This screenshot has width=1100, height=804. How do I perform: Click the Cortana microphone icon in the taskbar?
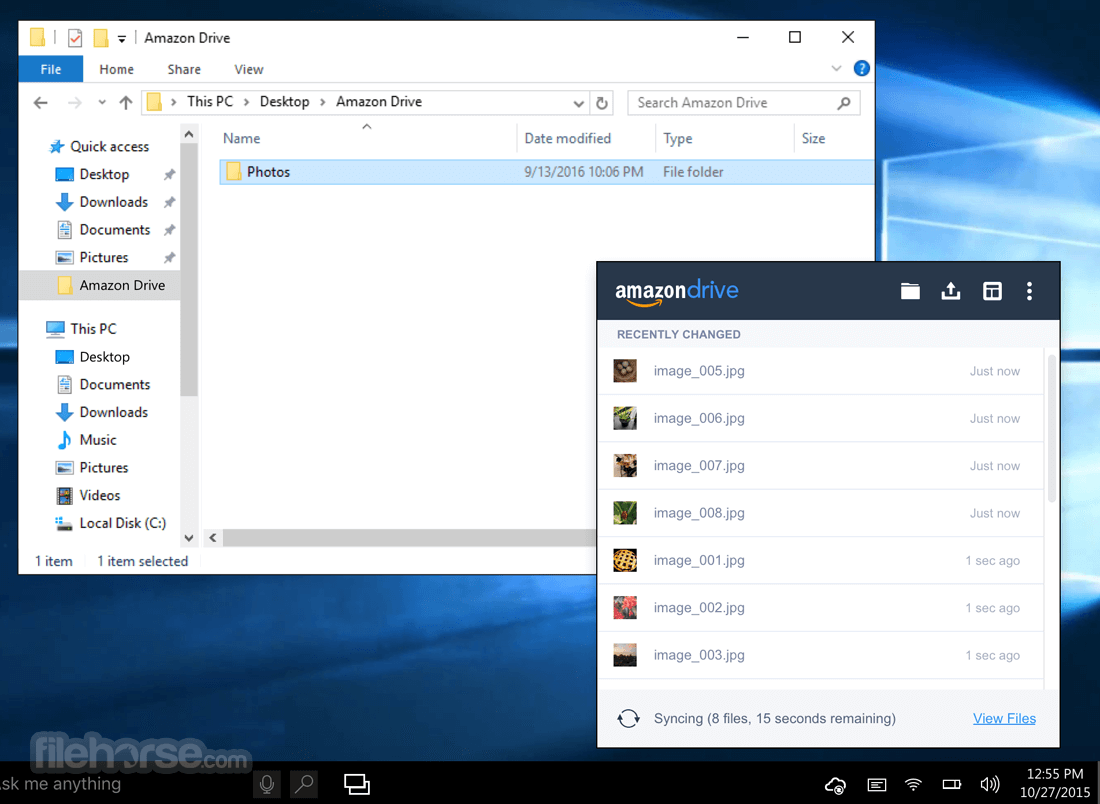pos(266,785)
